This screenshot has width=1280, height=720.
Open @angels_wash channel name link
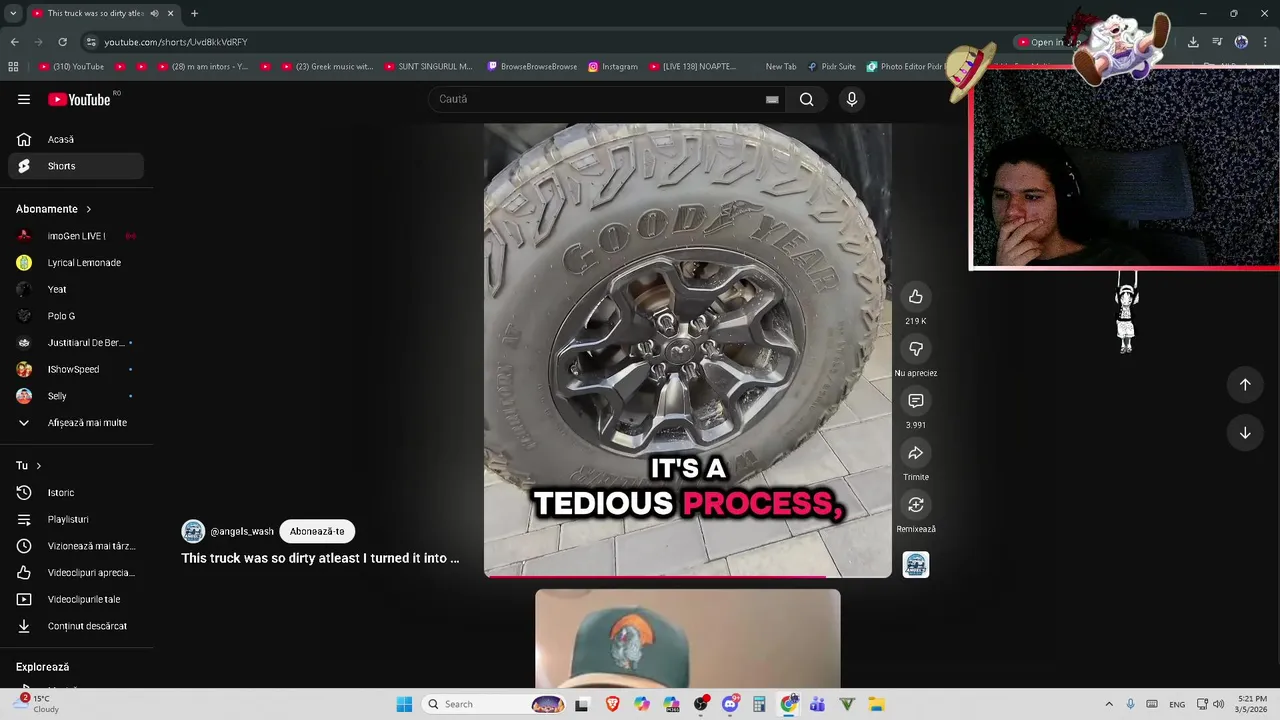click(x=242, y=532)
